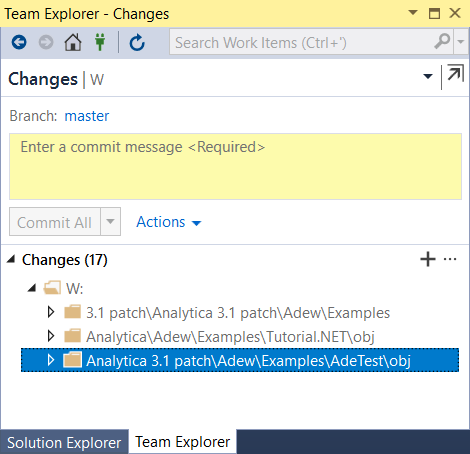The height and width of the screenshot is (454, 470).
Task: Click the search magnifier icon
Action: point(443,41)
